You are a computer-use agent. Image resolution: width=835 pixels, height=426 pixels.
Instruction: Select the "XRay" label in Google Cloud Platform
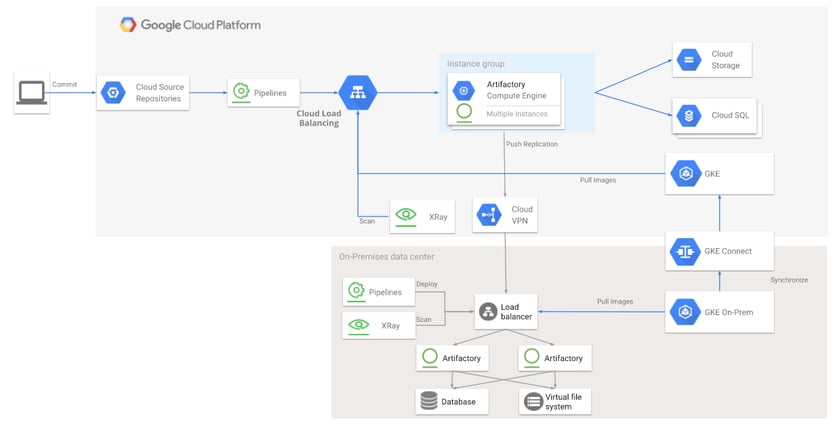(x=438, y=217)
